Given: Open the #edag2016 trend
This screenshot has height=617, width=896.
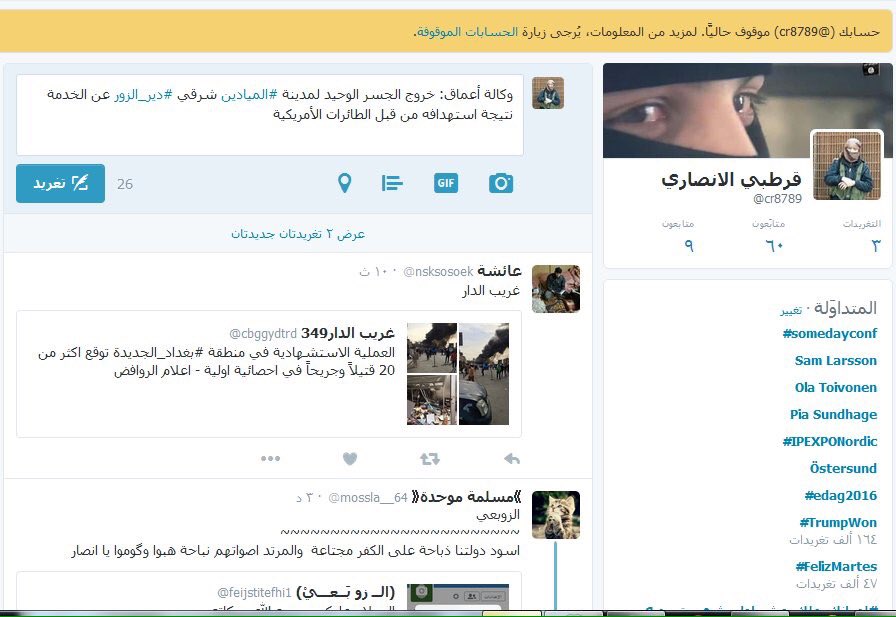Looking at the screenshot, I should tap(841, 496).
